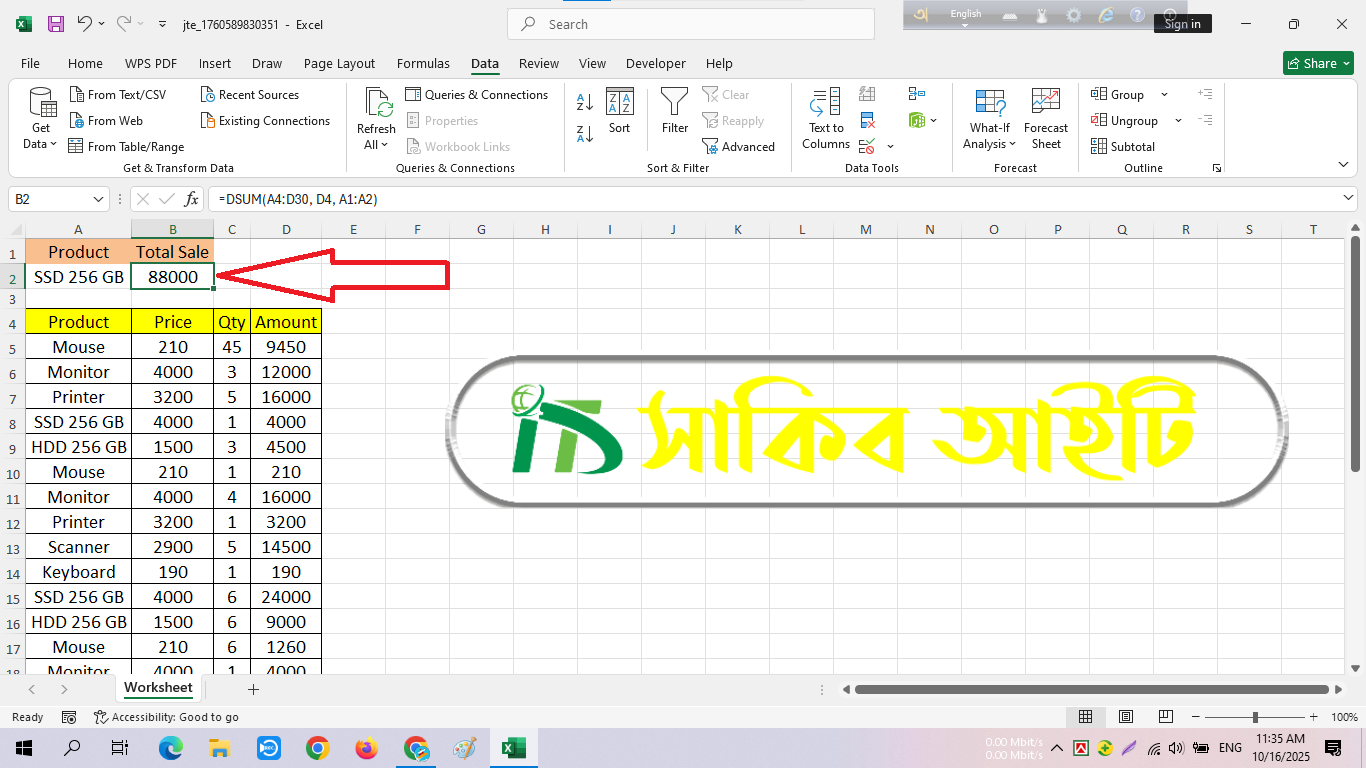Sort descending with the Z-to-A icon

585,133
